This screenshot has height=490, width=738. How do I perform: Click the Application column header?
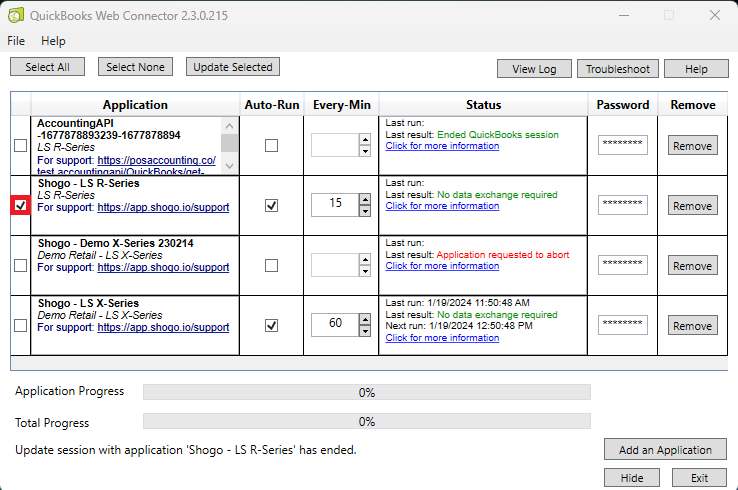click(135, 104)
